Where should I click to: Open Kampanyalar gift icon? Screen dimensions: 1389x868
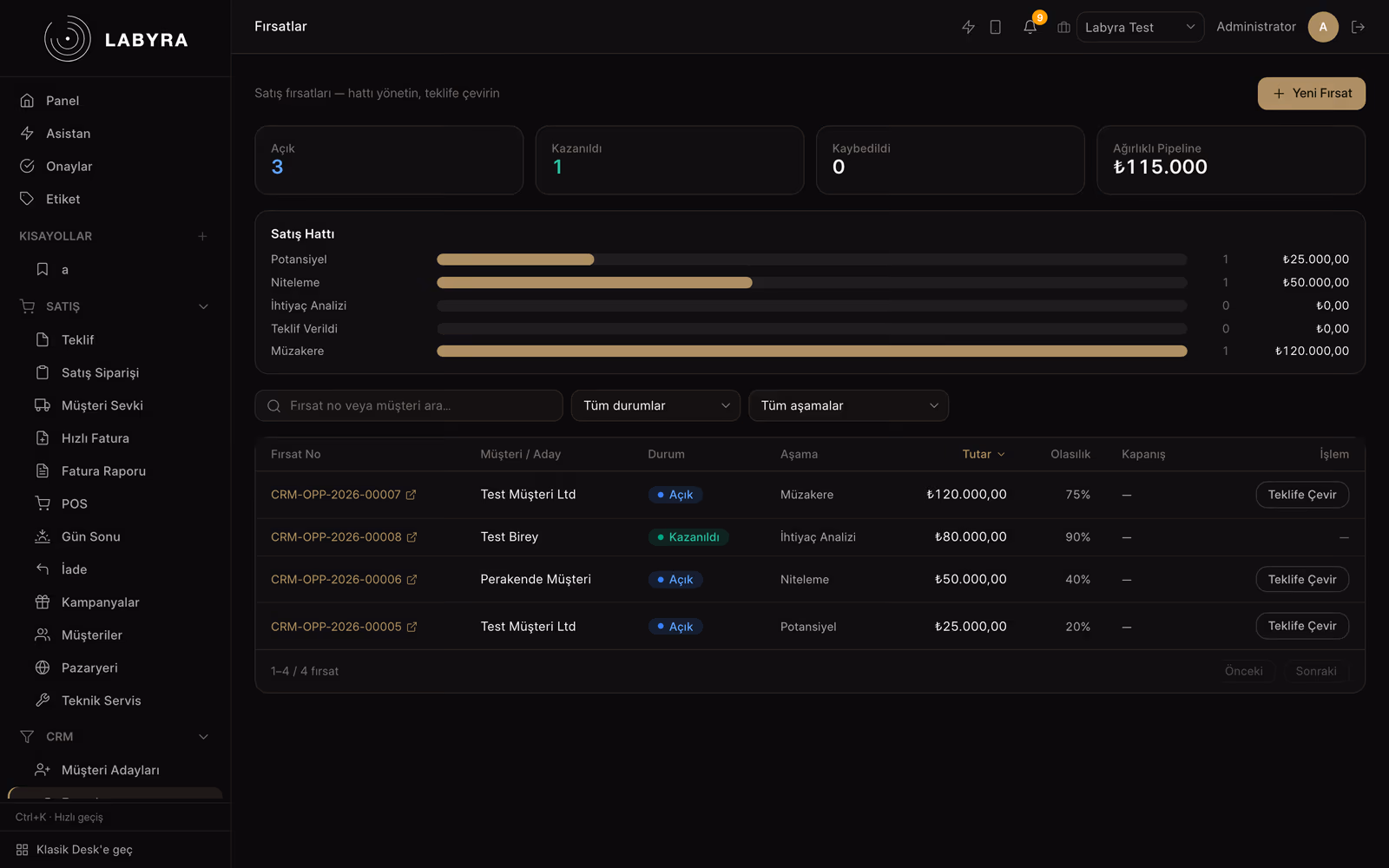[43, 602]
